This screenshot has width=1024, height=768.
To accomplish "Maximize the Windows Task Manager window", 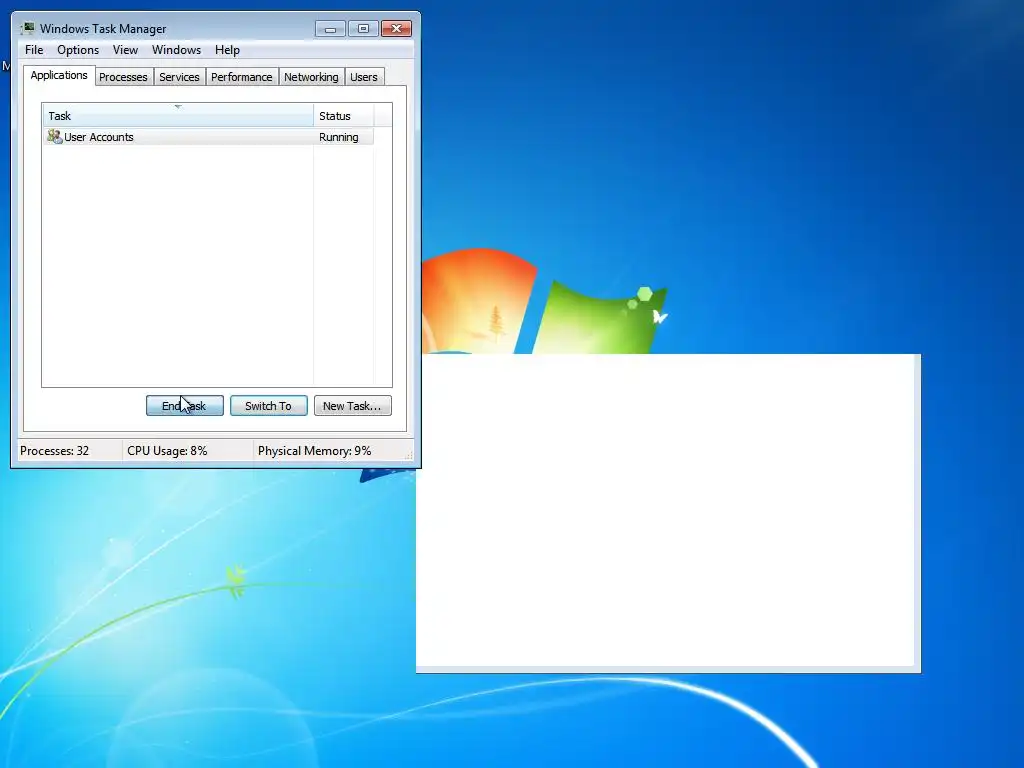I will coord(364,29).
